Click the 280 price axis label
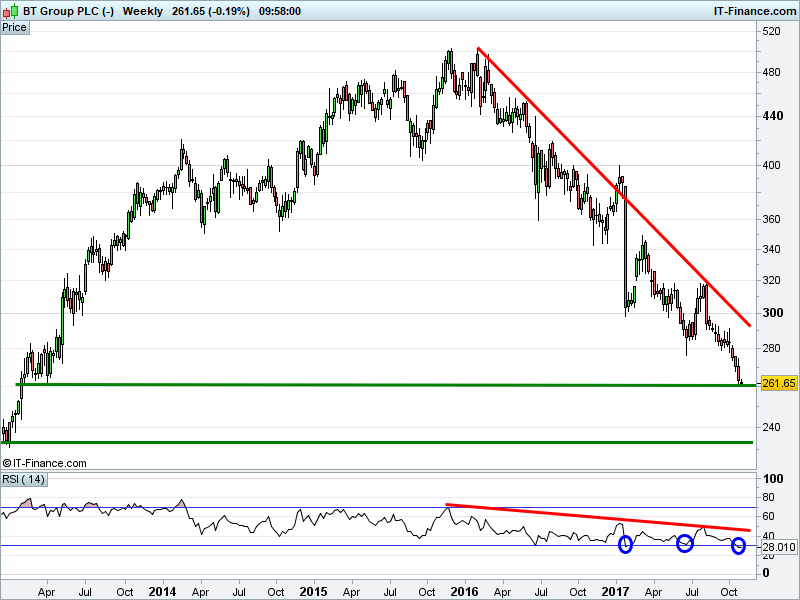Screen dimensions: 800x600 click(x=771, y=348)
